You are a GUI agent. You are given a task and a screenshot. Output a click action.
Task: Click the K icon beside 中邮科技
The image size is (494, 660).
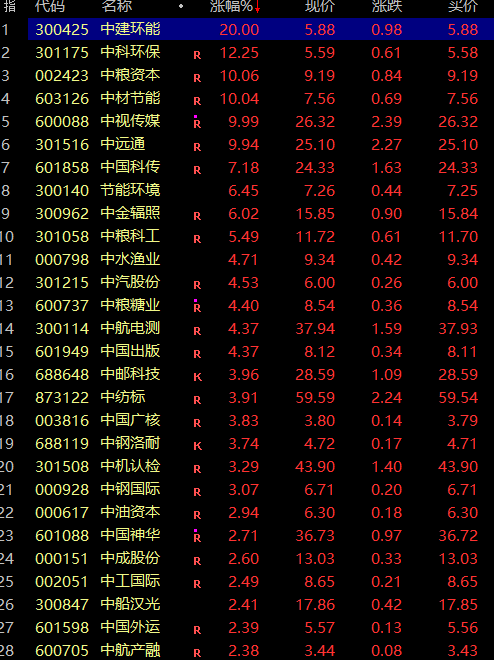coord(197,377)
